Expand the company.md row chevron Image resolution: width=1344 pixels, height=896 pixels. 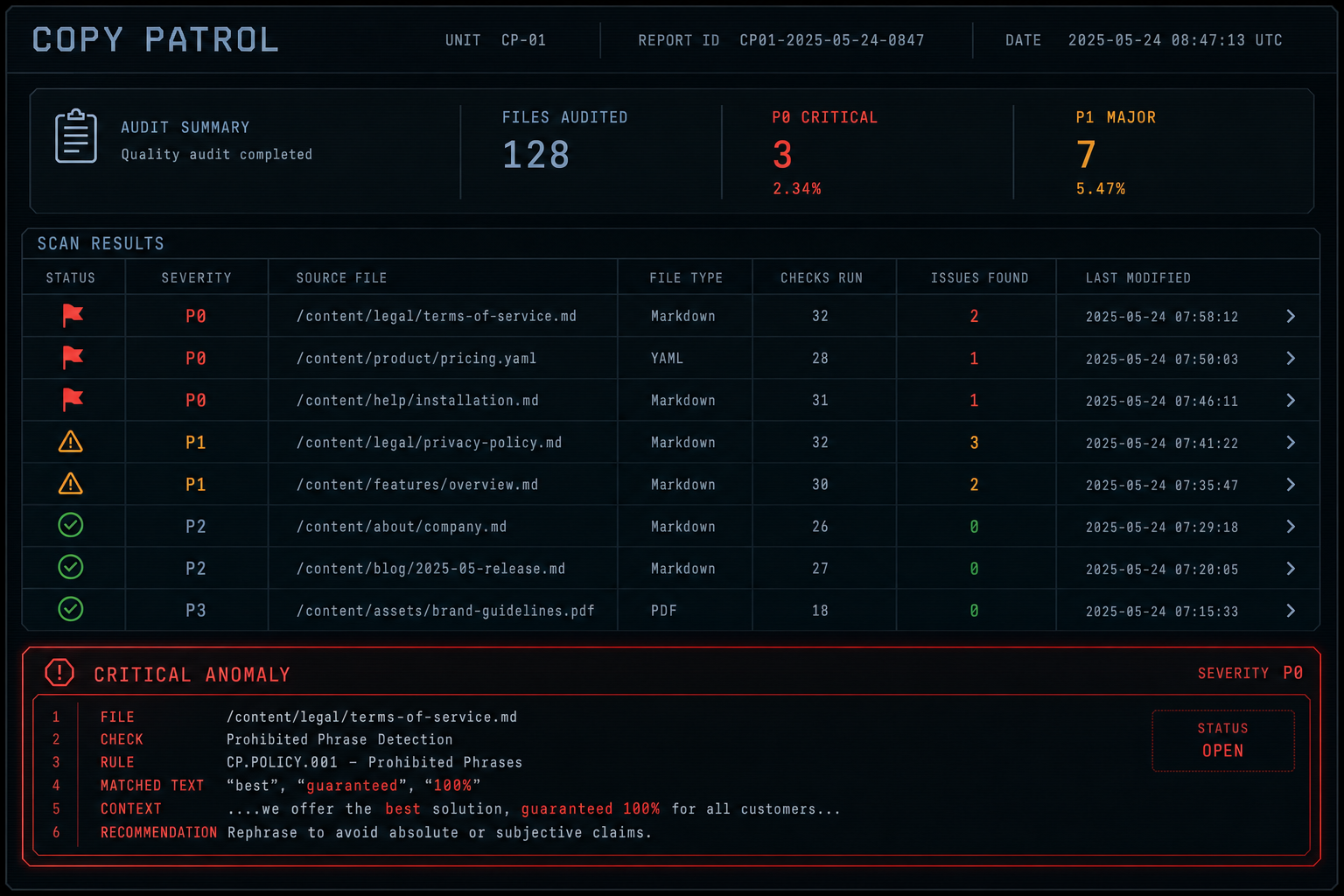[x=1291, y=526]
